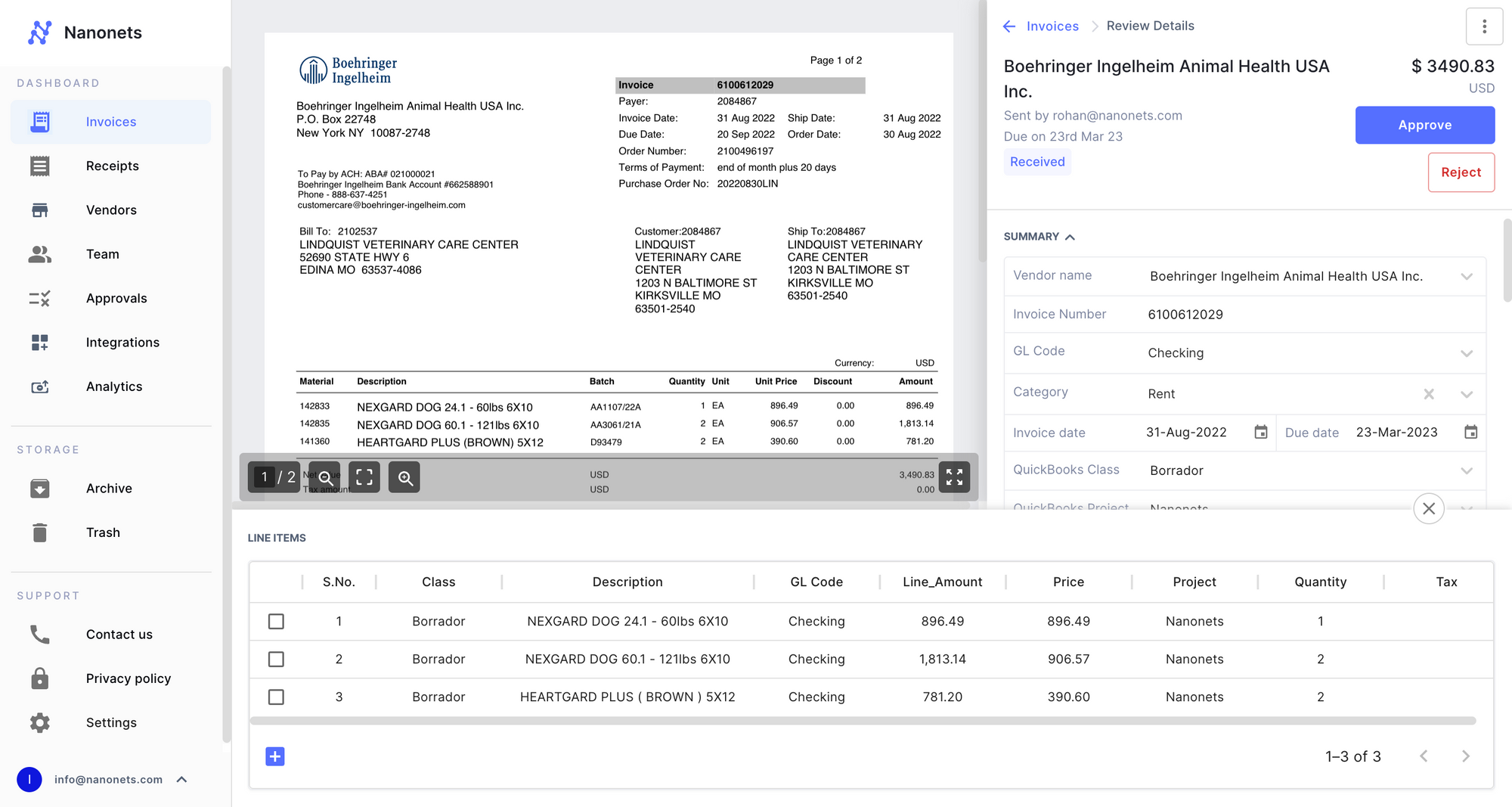Open the Receipts section

point(112,166)
